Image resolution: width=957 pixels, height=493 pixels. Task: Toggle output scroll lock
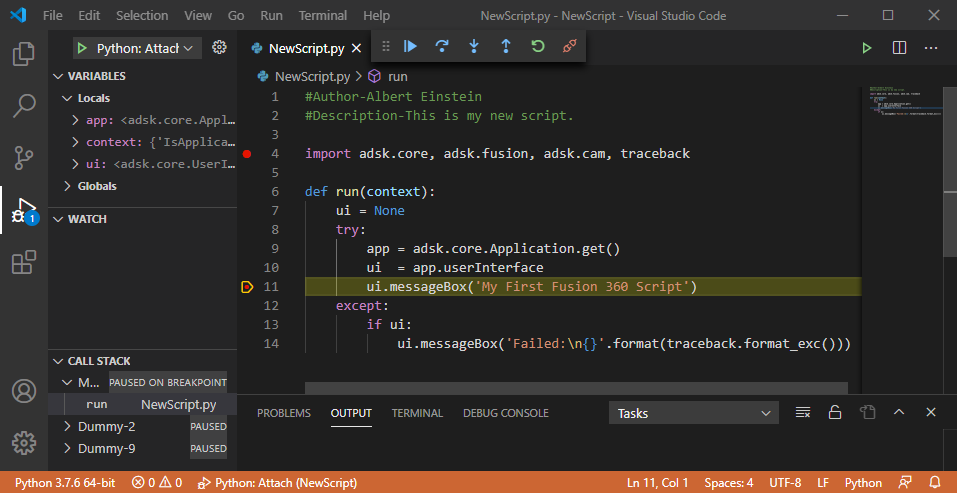(x=835, y=412)
